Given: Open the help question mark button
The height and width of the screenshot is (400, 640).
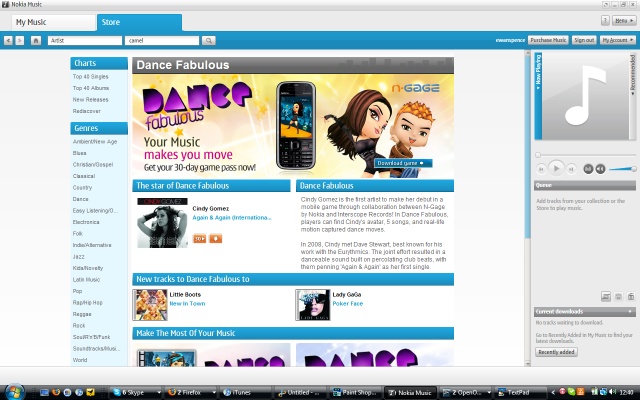Looking at the screenshot, I should [x=605, y=20].
